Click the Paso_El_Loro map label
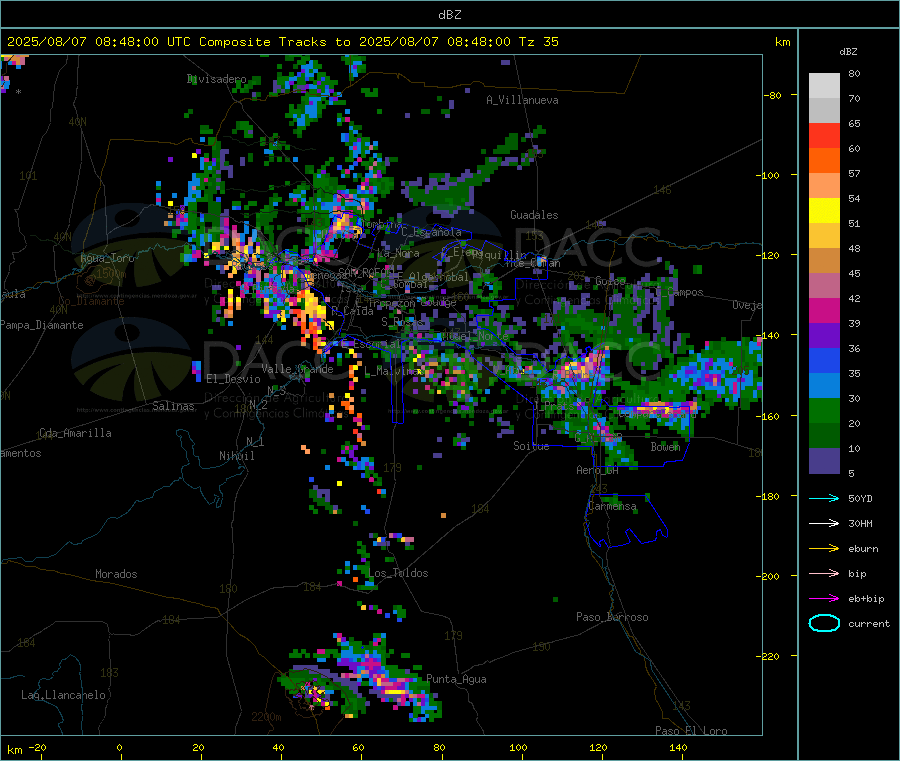The image size is (900, 761). [692, 731]
